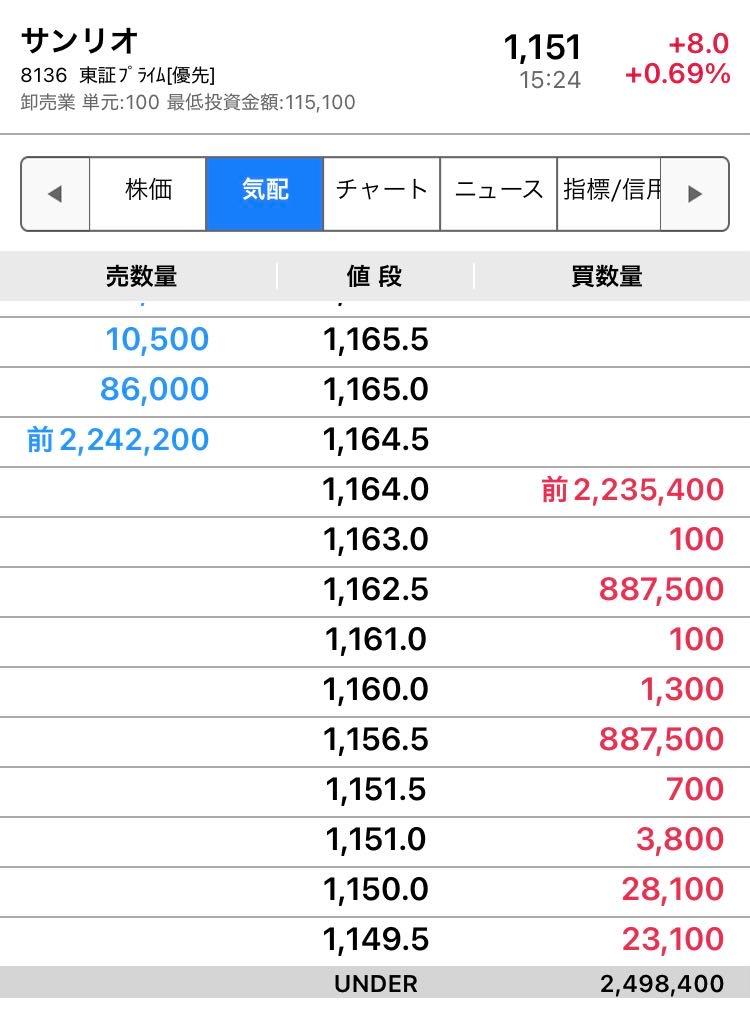Select the 1,300 buy quantity

(x=682, y=690)
